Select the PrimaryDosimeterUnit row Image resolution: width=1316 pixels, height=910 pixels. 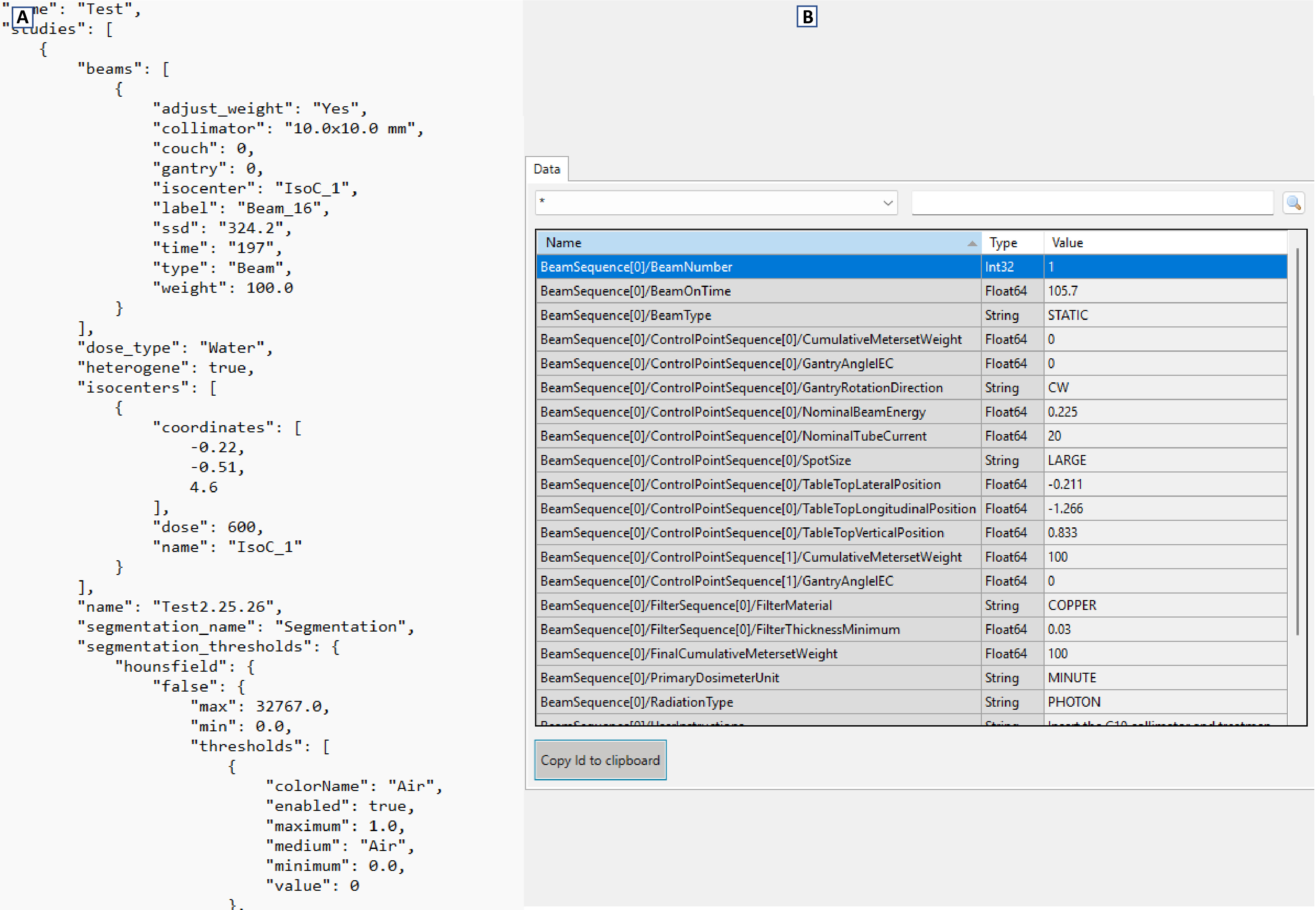click(912, 678)
